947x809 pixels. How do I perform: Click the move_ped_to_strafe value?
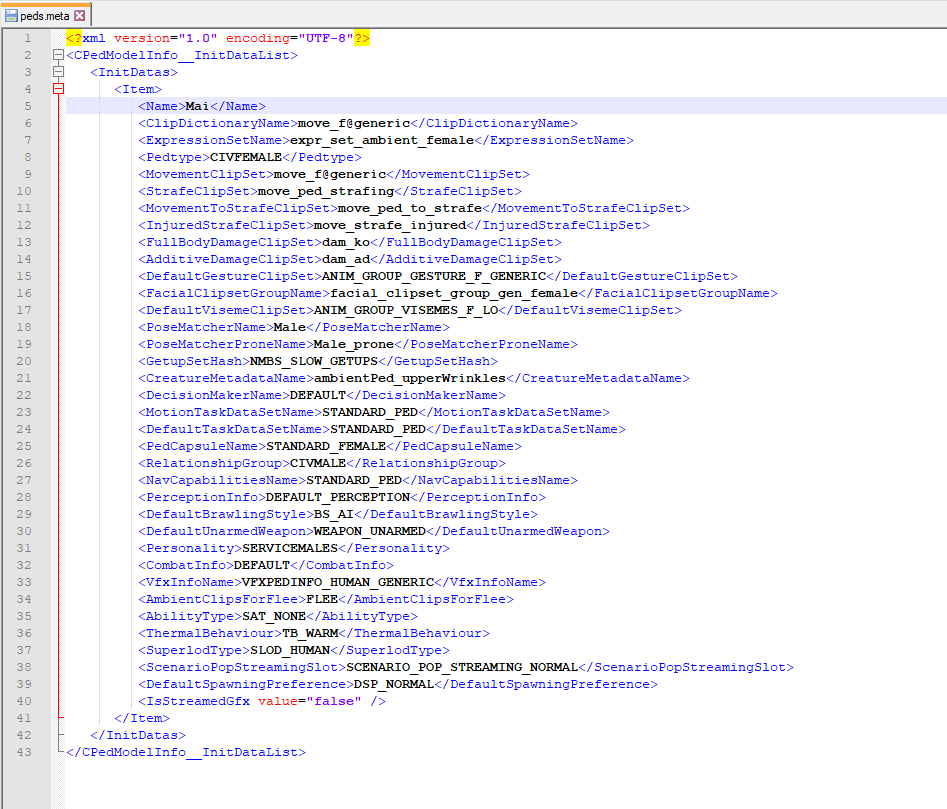tap(410, 208)
